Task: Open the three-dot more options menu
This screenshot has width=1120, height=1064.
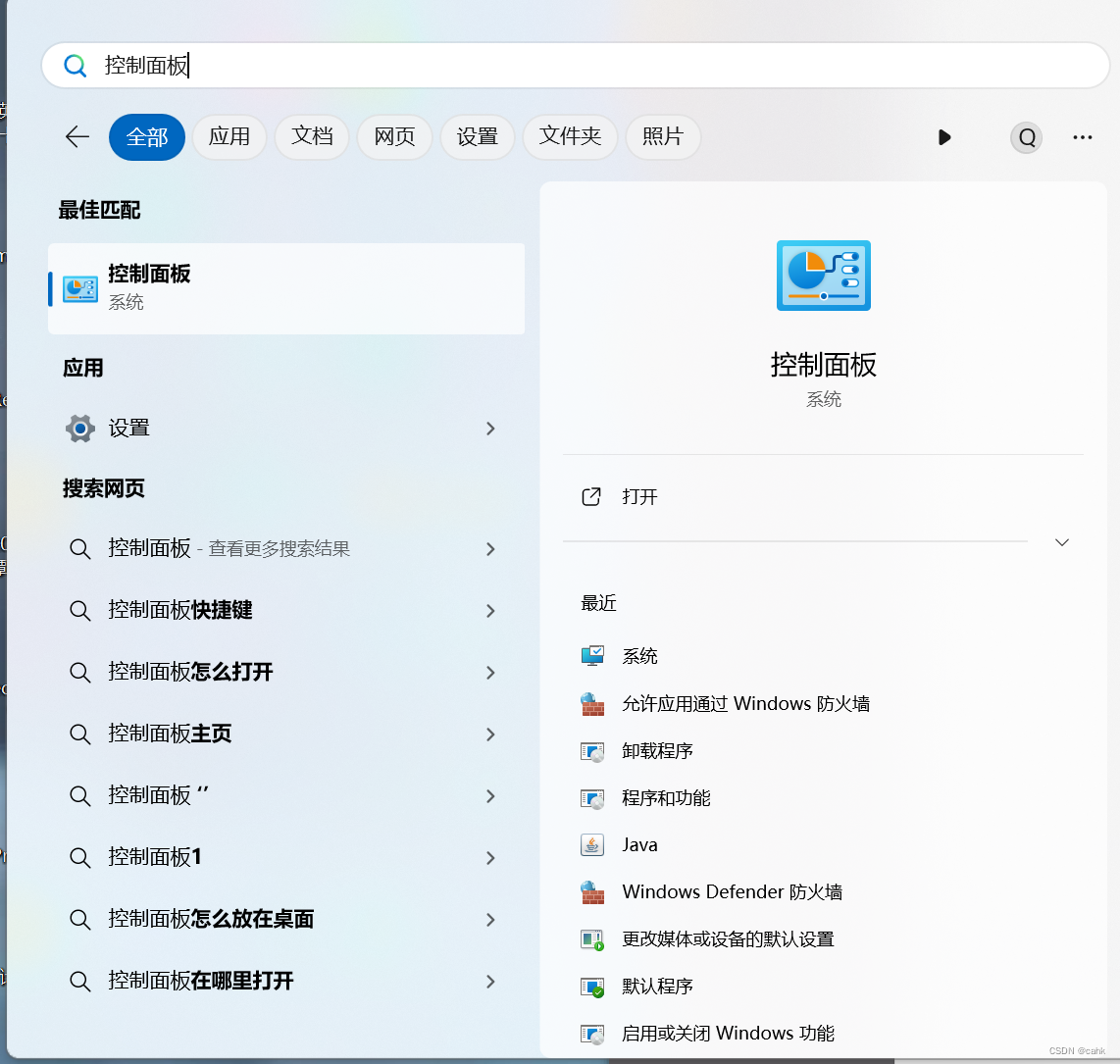Action: click(1082, 137)
